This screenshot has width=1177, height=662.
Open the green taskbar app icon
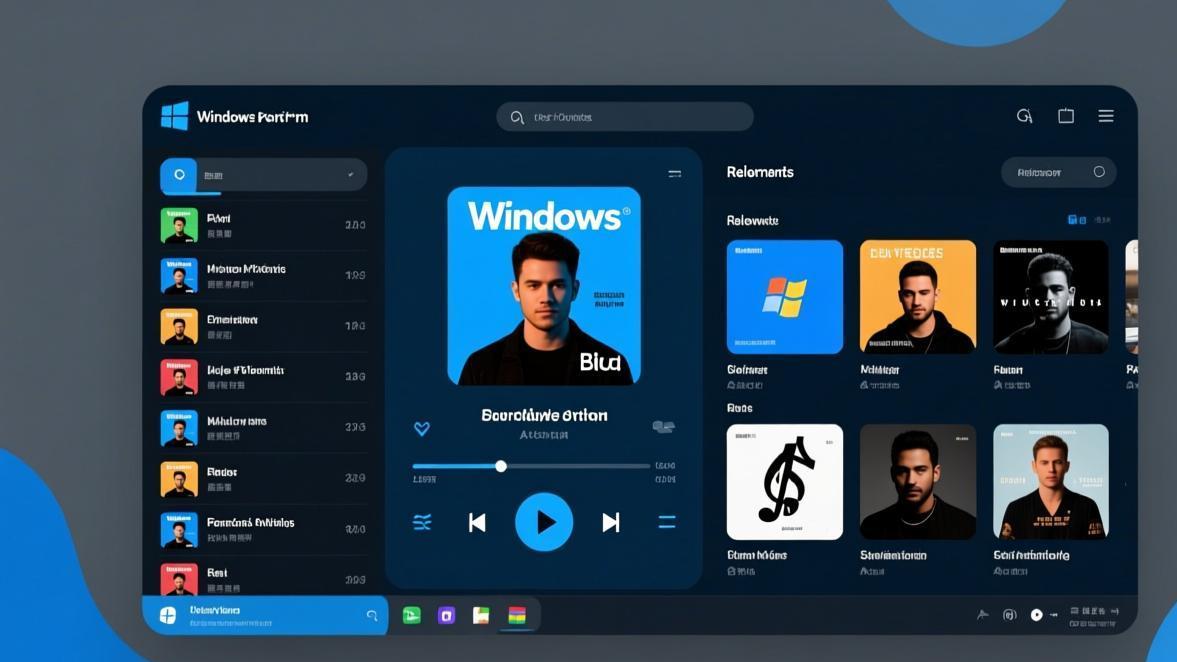(x=411, y=615)
